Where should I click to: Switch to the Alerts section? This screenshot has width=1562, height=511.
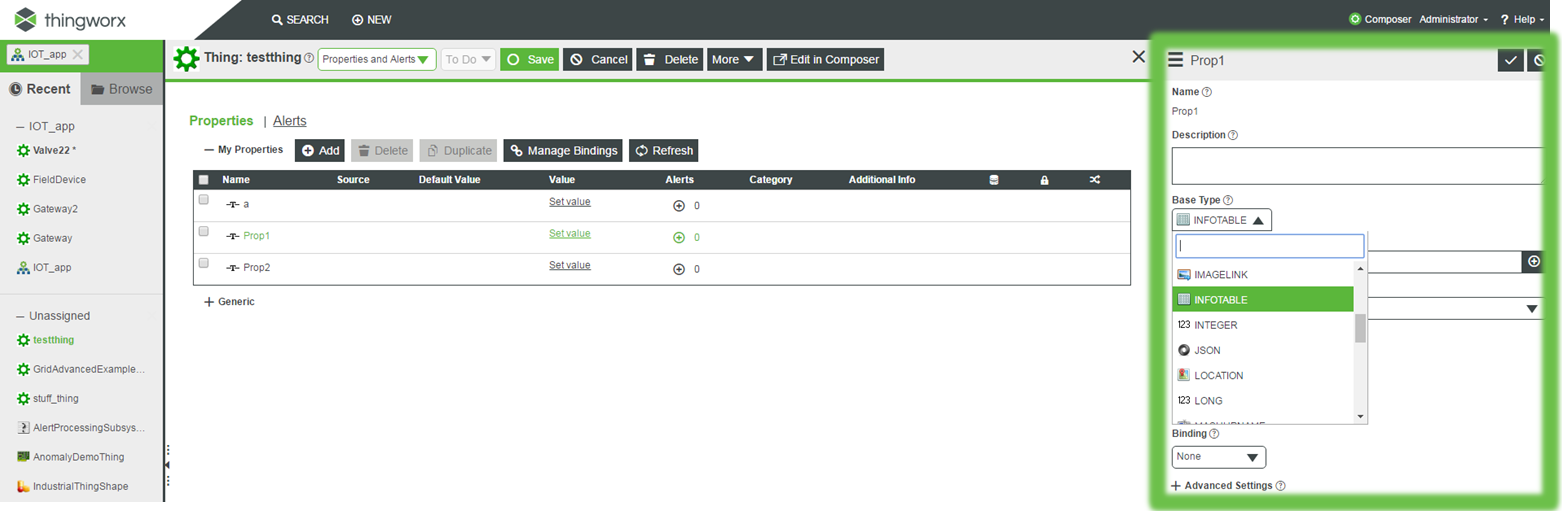(x=290, y=120)
